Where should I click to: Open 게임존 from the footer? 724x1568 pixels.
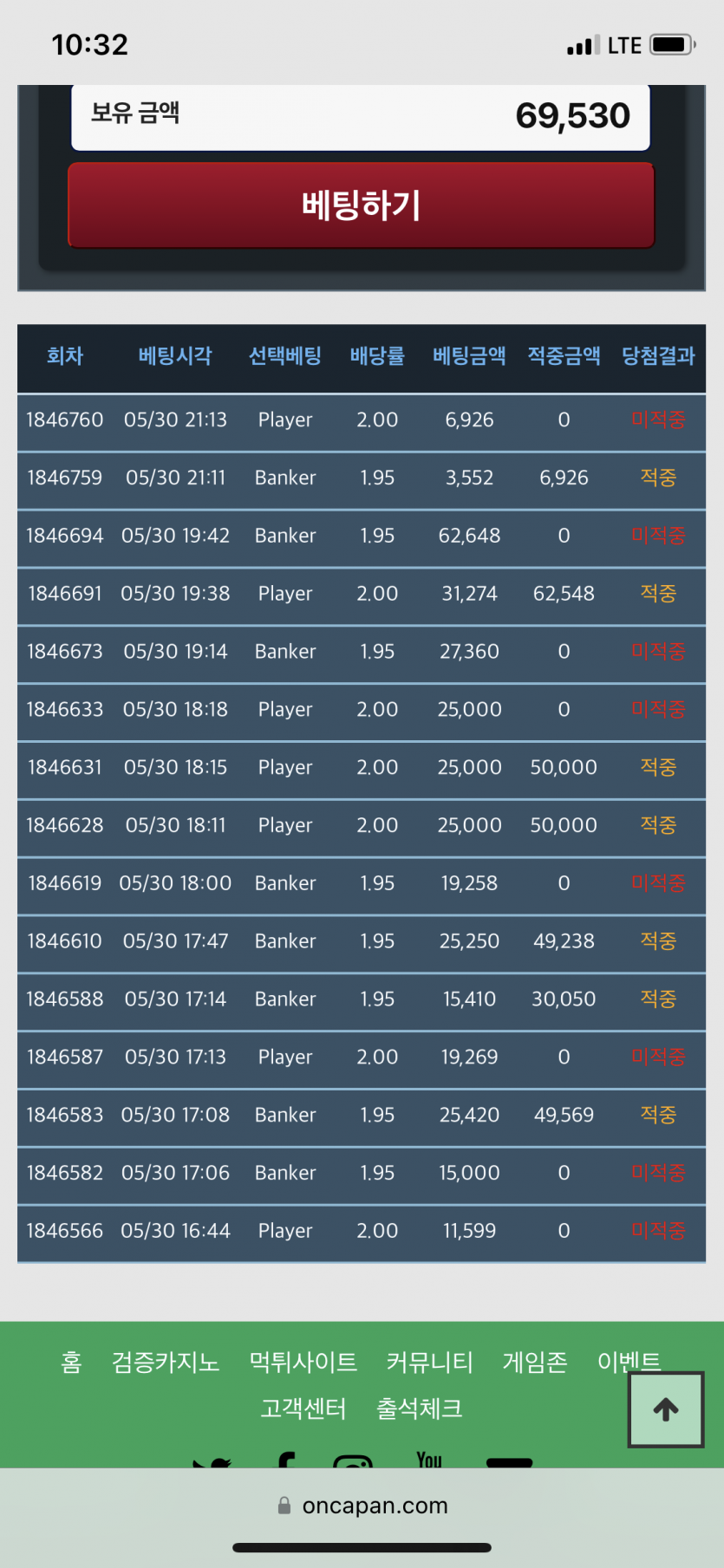[x=535, y=1362]
